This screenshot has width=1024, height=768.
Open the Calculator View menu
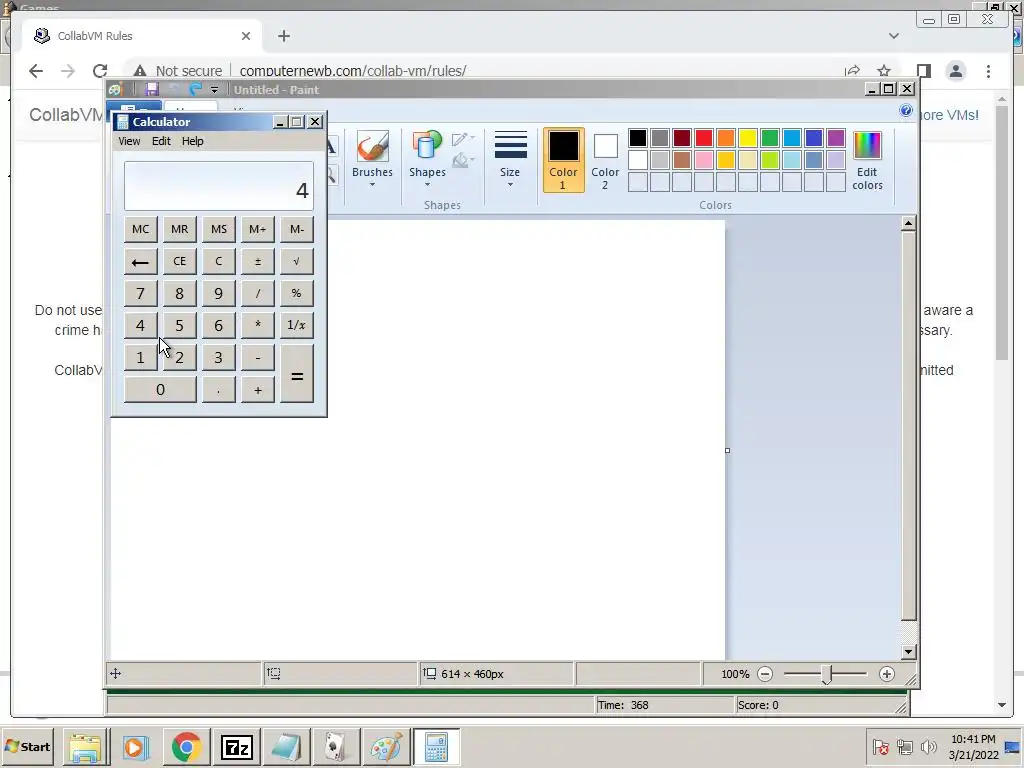pyautogui.click(x=129, y=141)
